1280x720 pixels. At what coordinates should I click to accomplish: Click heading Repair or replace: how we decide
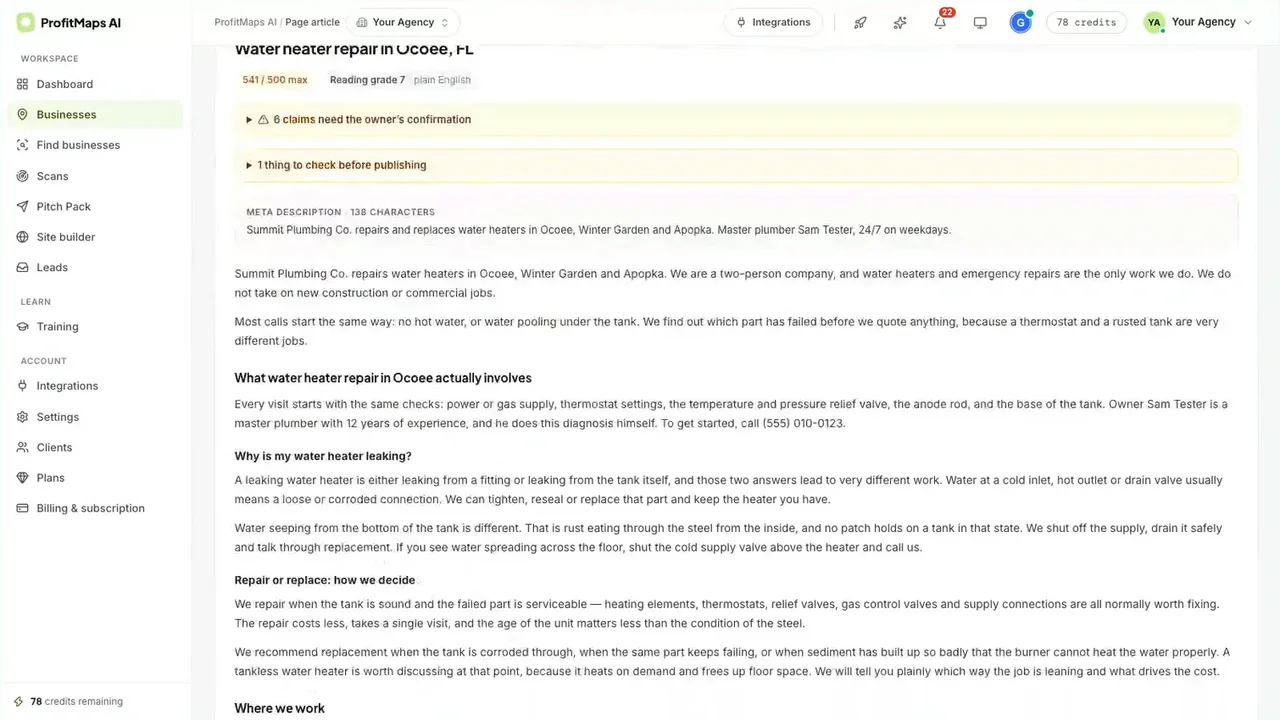click(x=325, y=580)
